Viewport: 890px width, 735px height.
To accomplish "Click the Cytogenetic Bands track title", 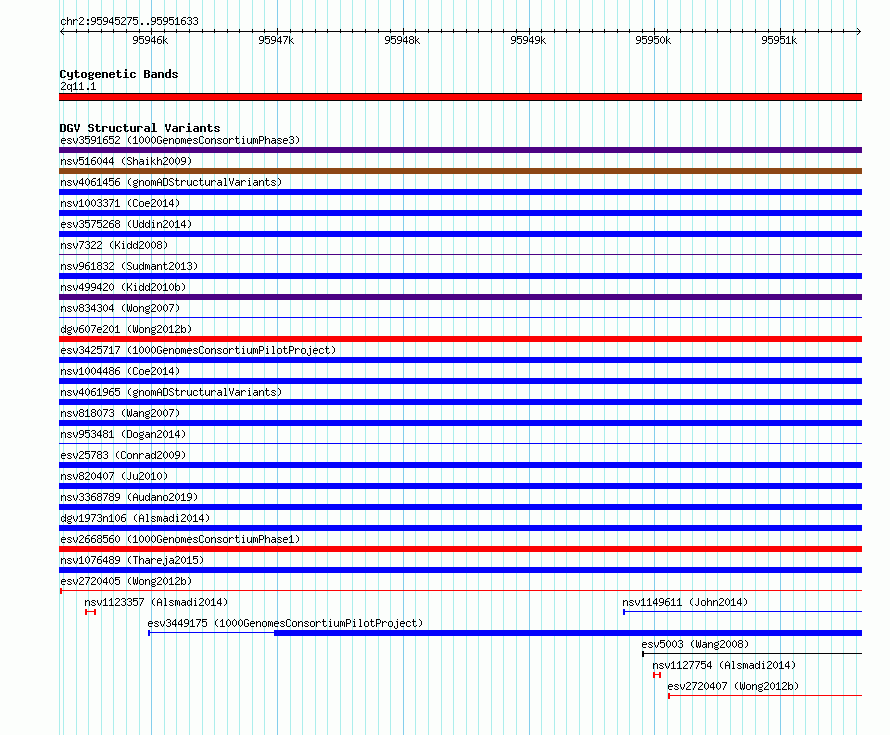I will [119, 74].
